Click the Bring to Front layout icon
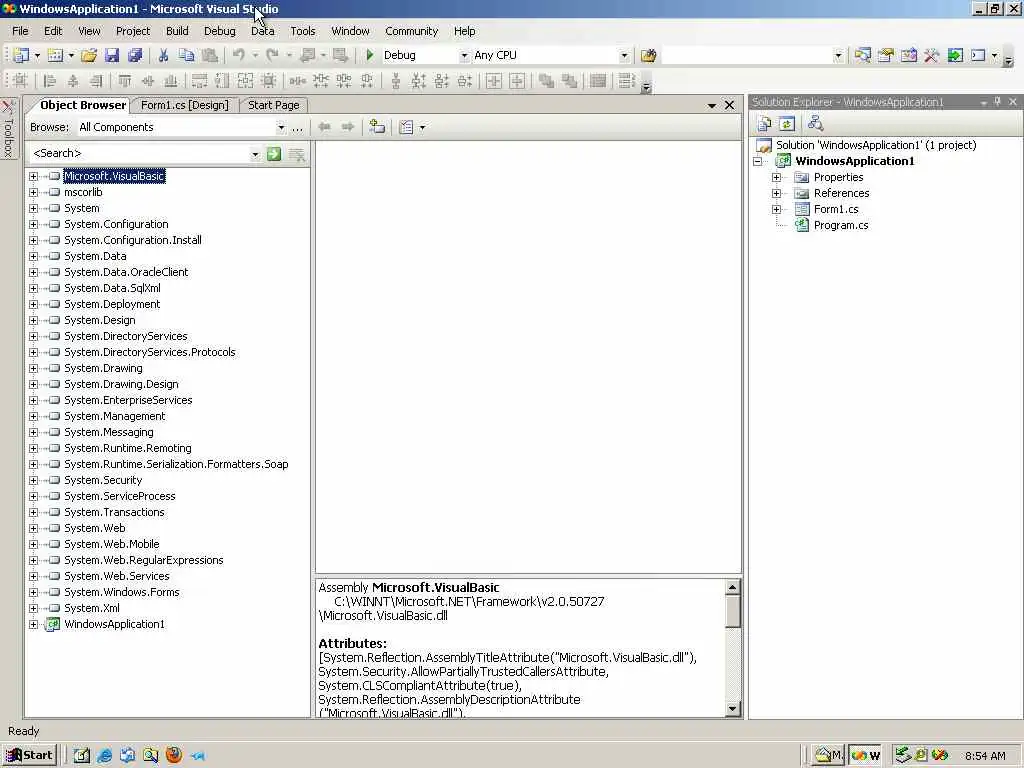 tap(546, 81)
